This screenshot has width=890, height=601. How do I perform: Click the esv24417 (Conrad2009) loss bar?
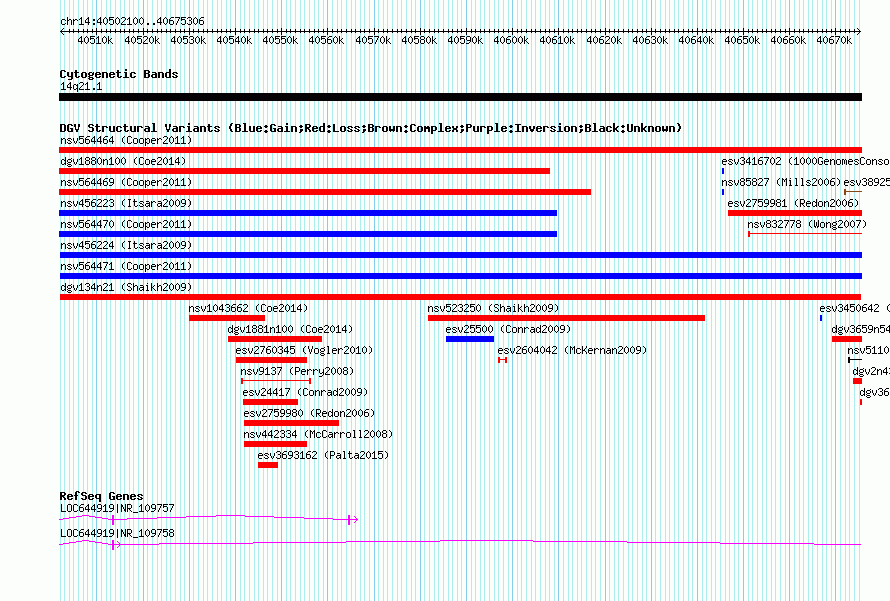point(270,402)
